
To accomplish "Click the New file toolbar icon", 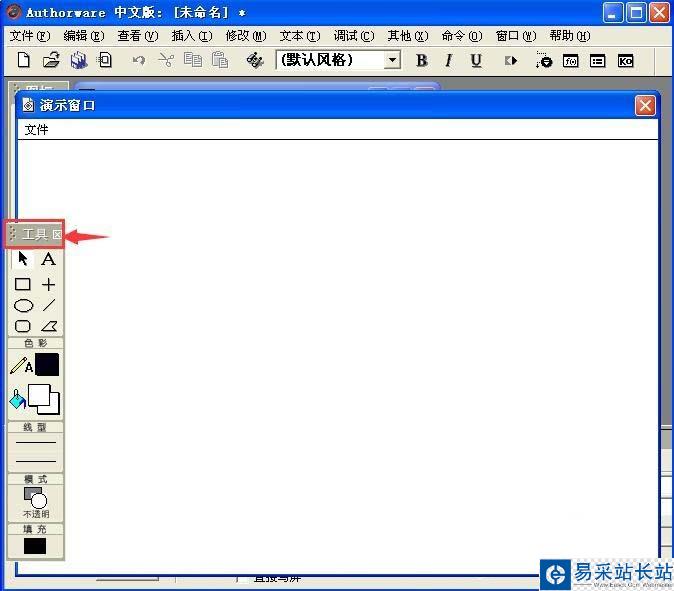I will coord(24,60).
